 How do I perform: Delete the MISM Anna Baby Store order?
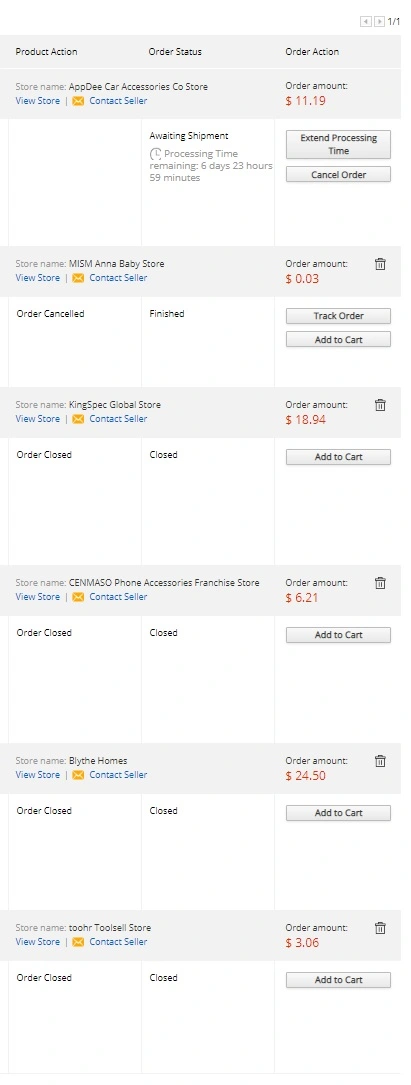pyautogui.click(x=380, y=264)
